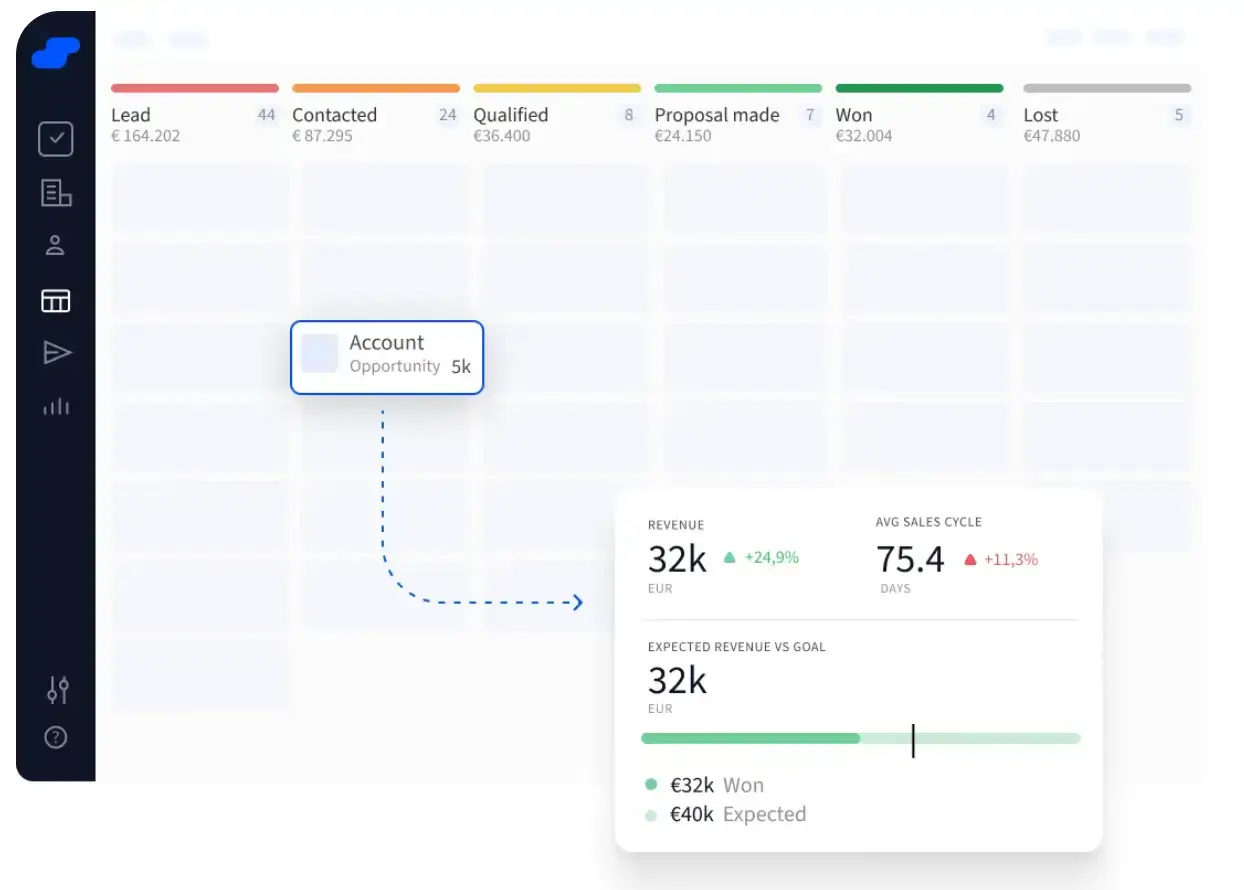Click the expected revenue progress bar

[861, 739]
